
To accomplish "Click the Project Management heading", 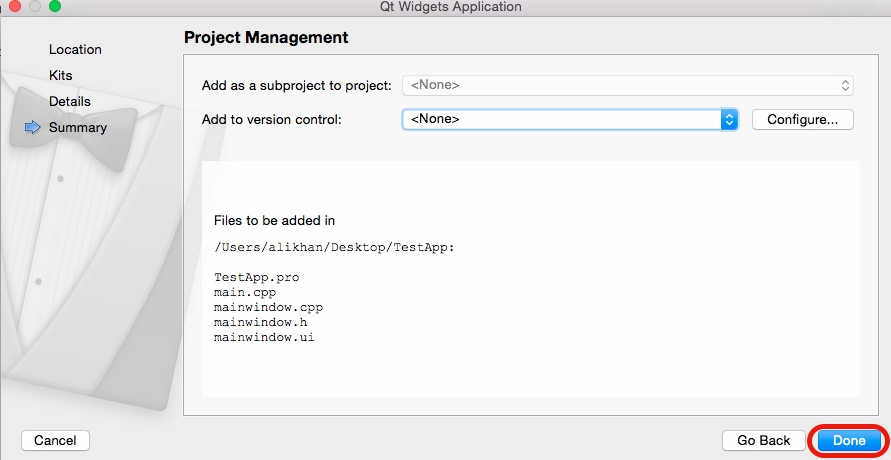I will pos(266,37).
